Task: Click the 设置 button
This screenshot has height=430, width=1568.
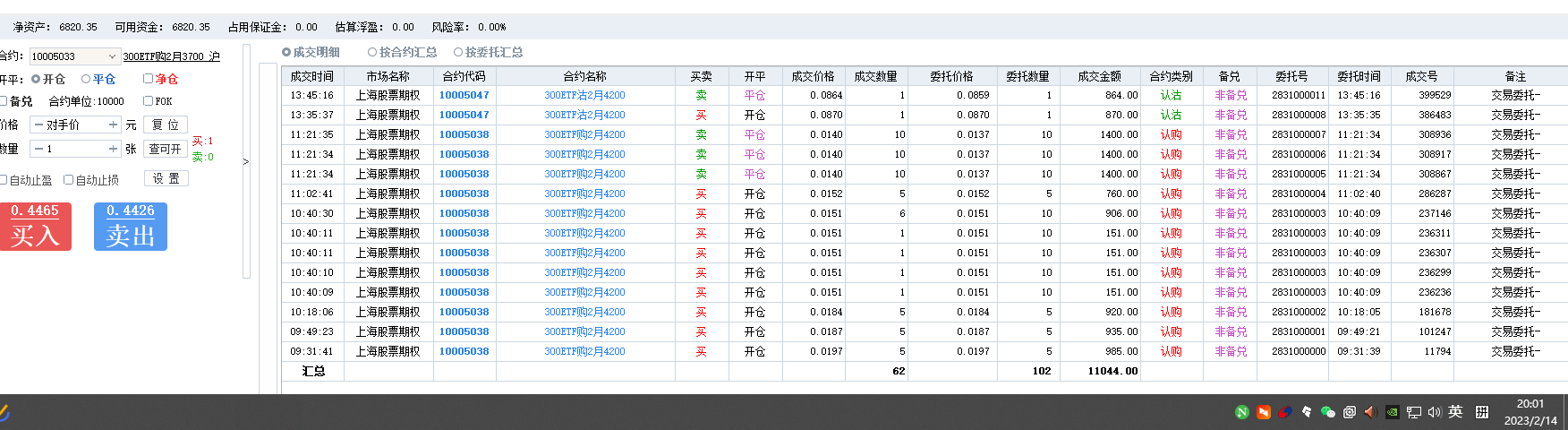Action: [166, 178]
